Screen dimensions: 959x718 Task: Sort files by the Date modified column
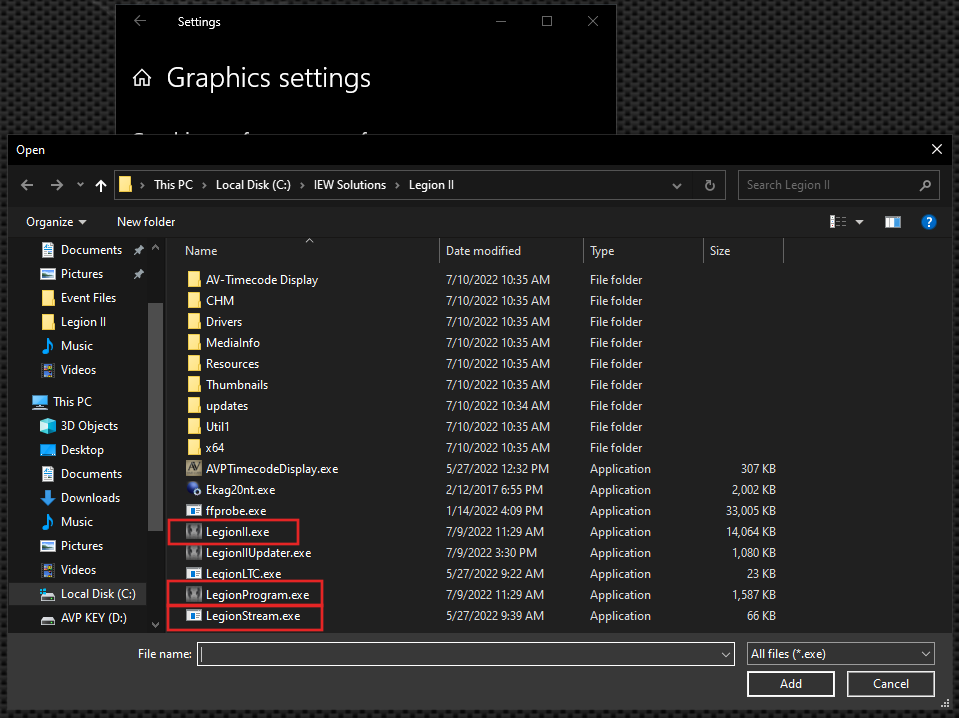[483, 251]
